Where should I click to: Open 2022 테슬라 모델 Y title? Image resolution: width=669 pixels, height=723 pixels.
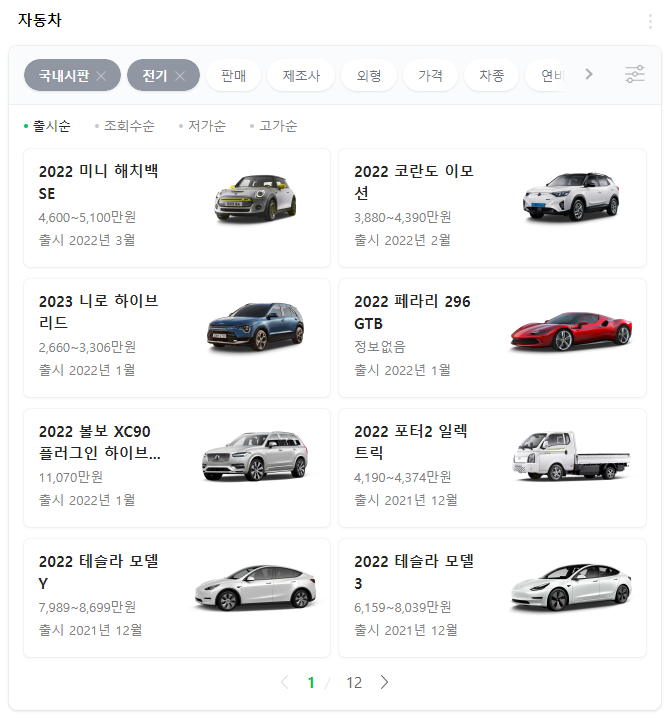(98, 572)
